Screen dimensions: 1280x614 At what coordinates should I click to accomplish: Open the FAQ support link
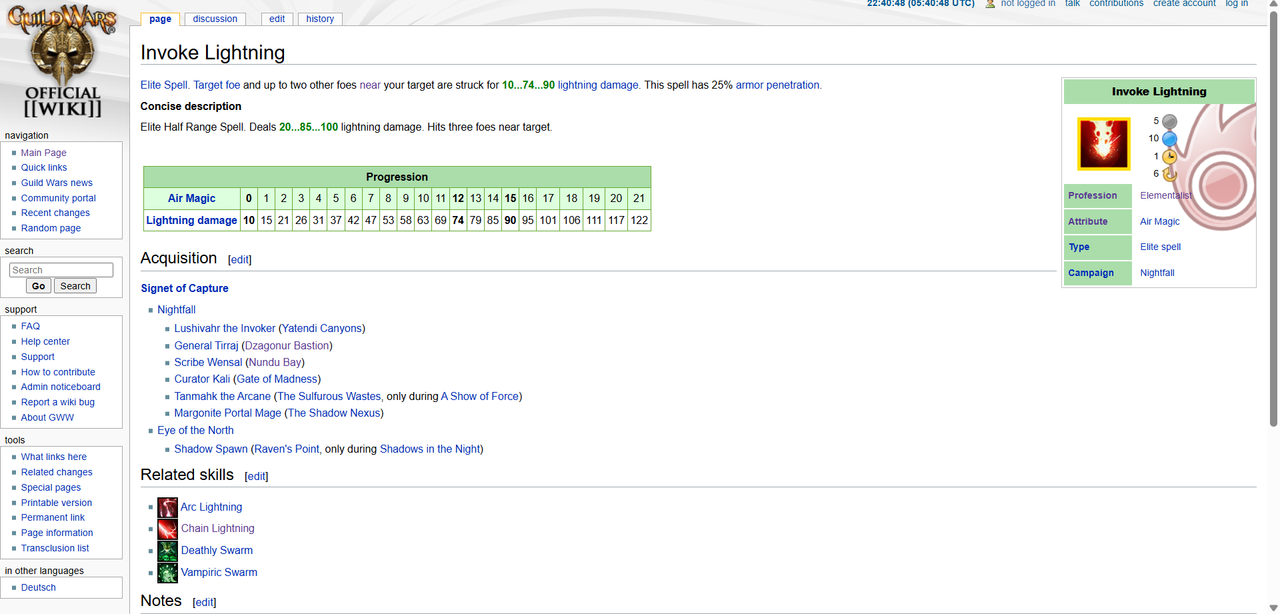[31, 326]
